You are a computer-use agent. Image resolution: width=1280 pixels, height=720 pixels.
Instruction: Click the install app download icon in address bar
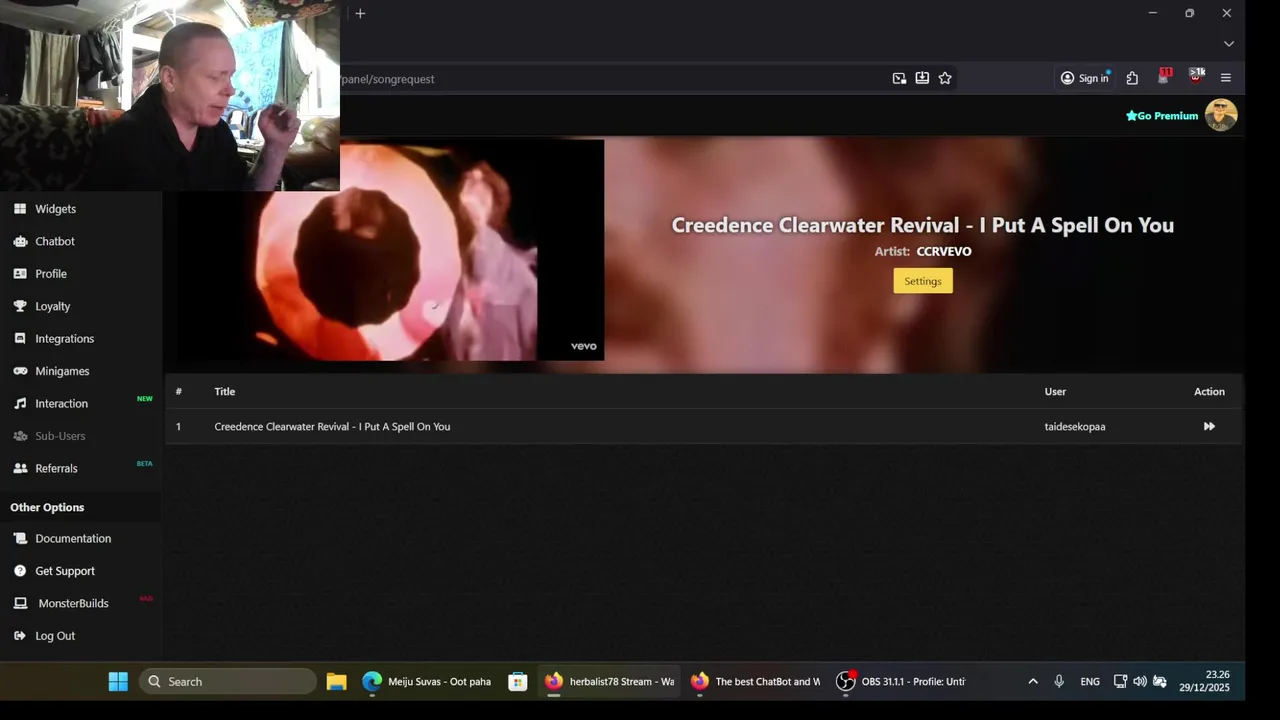(x=922, y=78)
